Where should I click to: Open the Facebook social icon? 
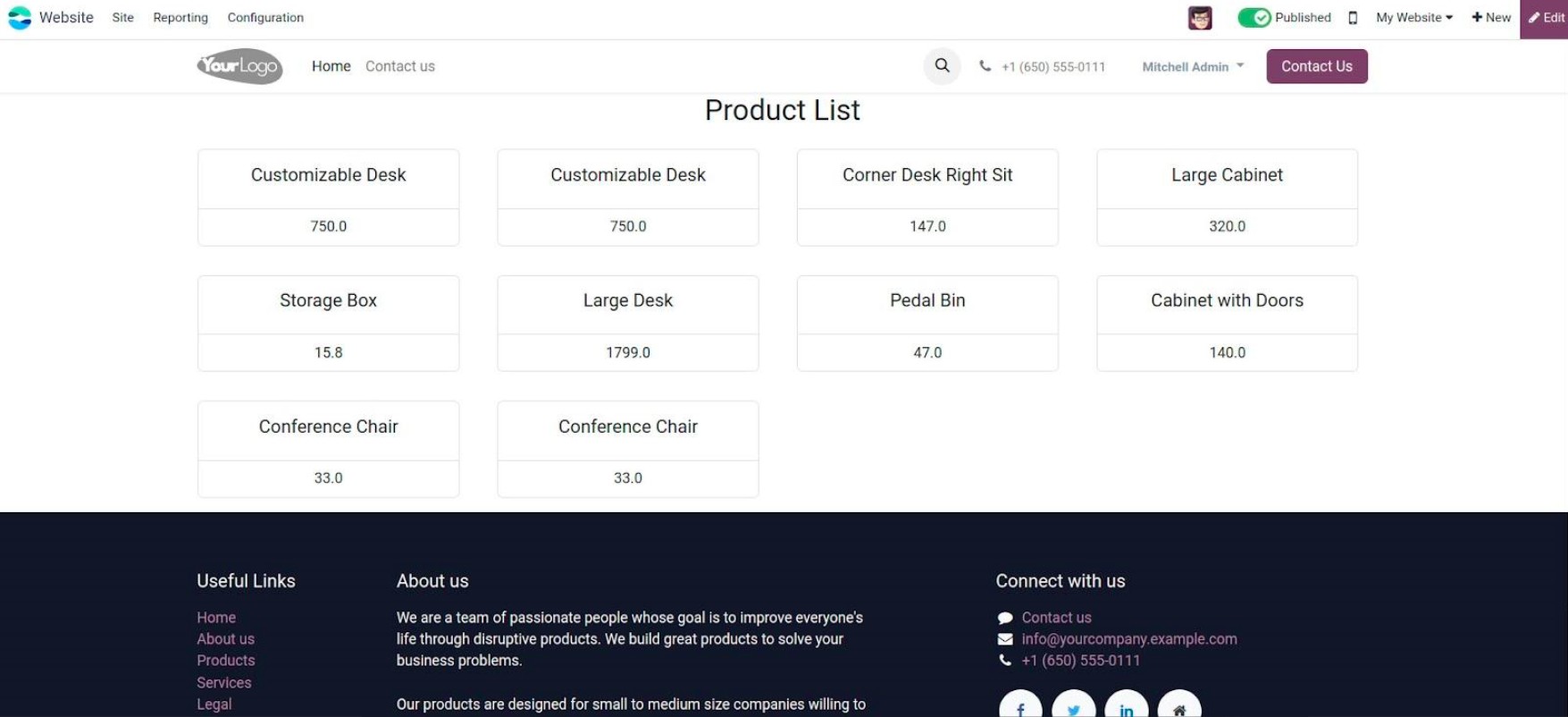point(1019,709)
